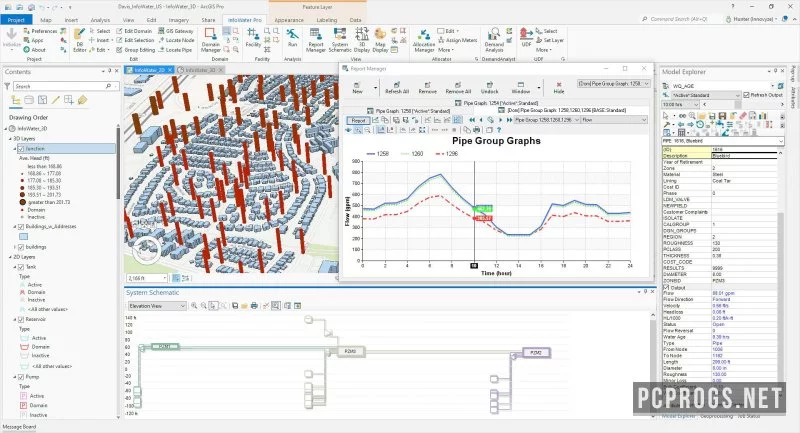Click zoom-in icon in System Schematic
800x433 pixels.
194,305
